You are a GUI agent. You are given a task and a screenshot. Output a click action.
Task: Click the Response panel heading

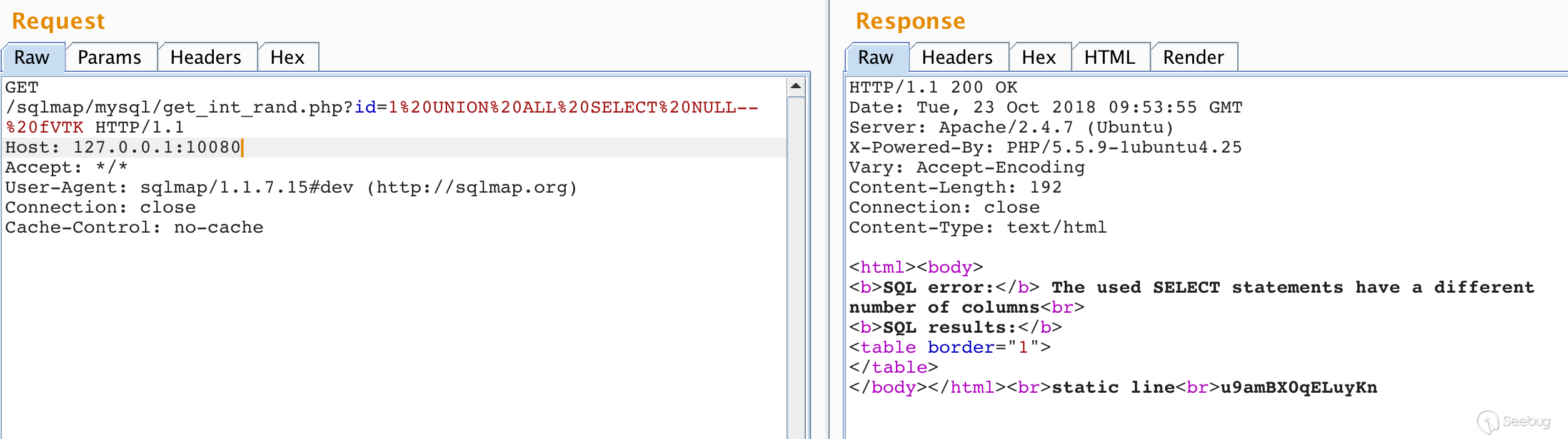(x=911, y=21)
